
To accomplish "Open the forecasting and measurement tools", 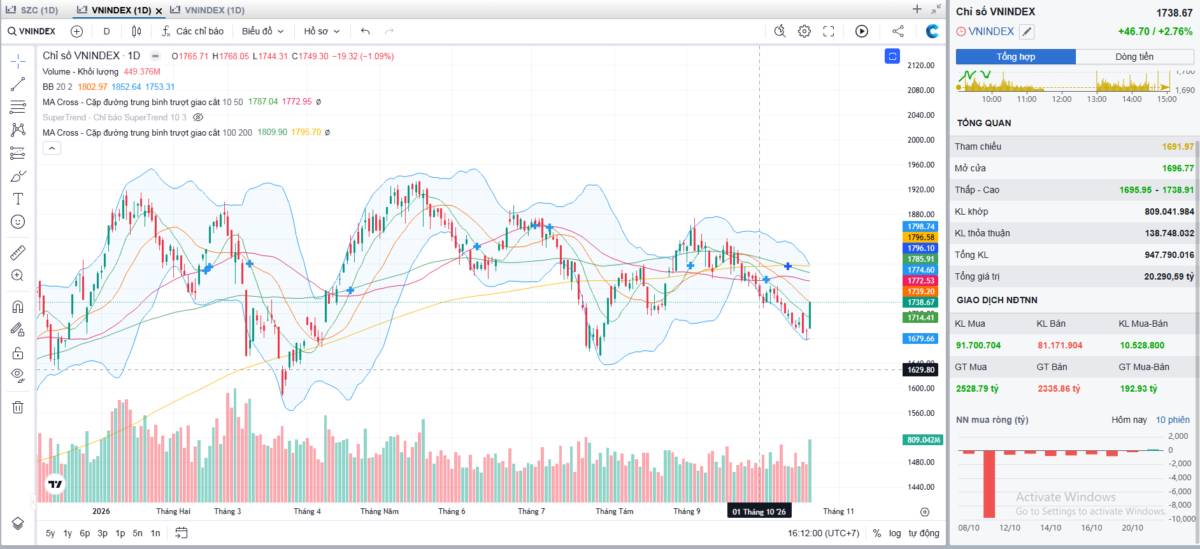I will [18, 153].
